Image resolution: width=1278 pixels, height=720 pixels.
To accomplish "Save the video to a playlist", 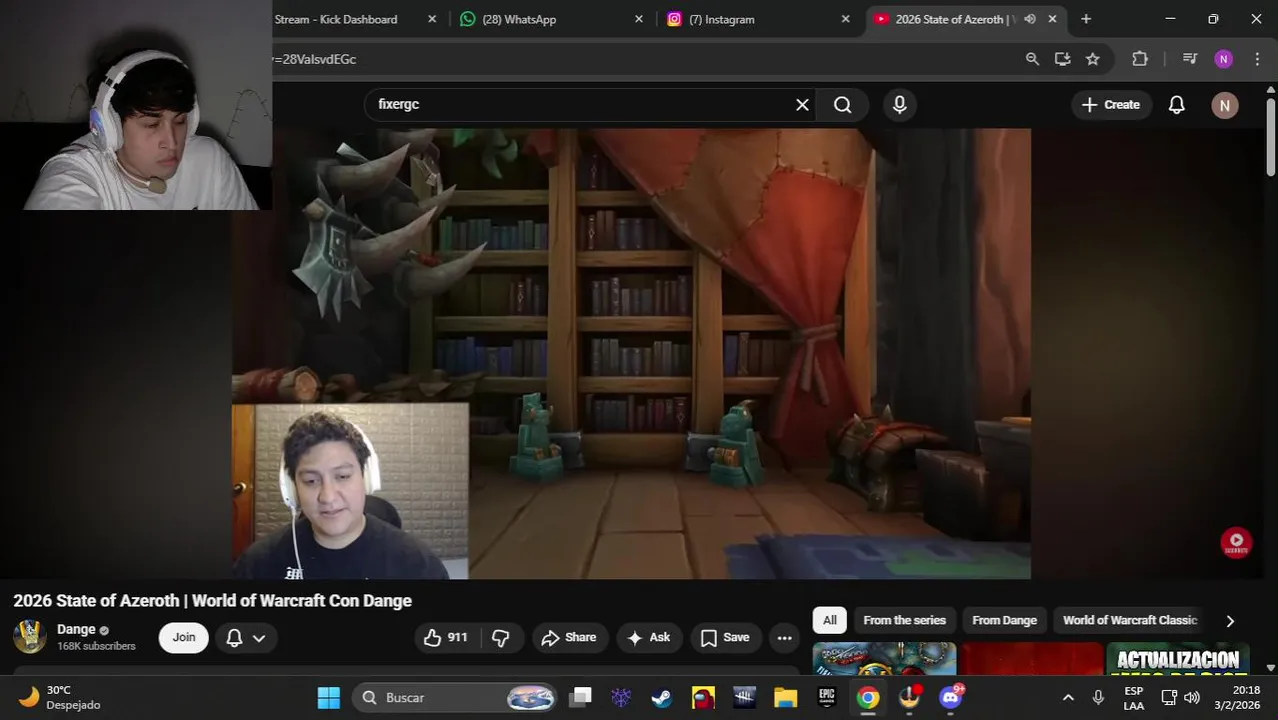I will (x=724, y=637).
